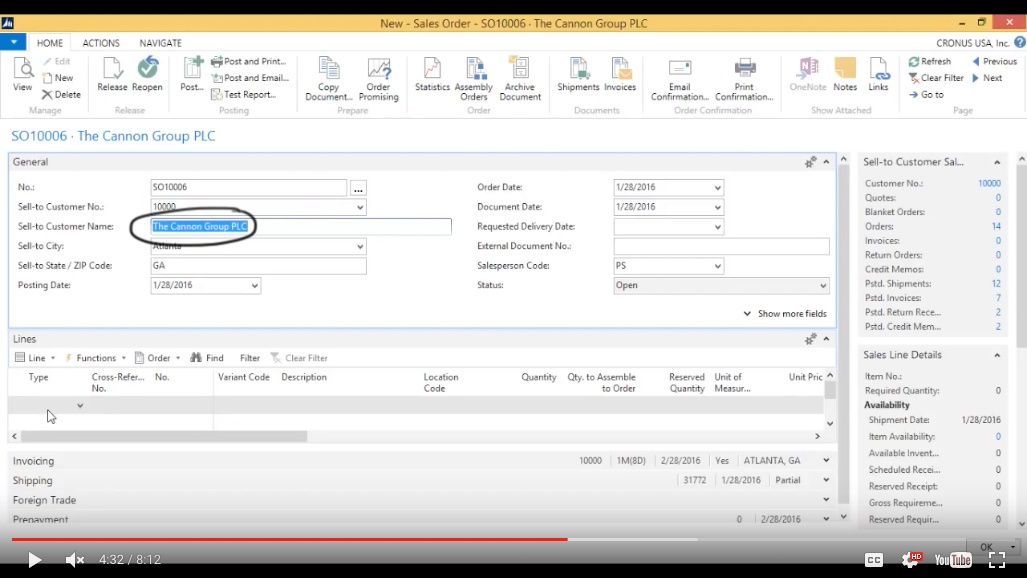
Task: Open the Document Date picker
Action: 717,207
